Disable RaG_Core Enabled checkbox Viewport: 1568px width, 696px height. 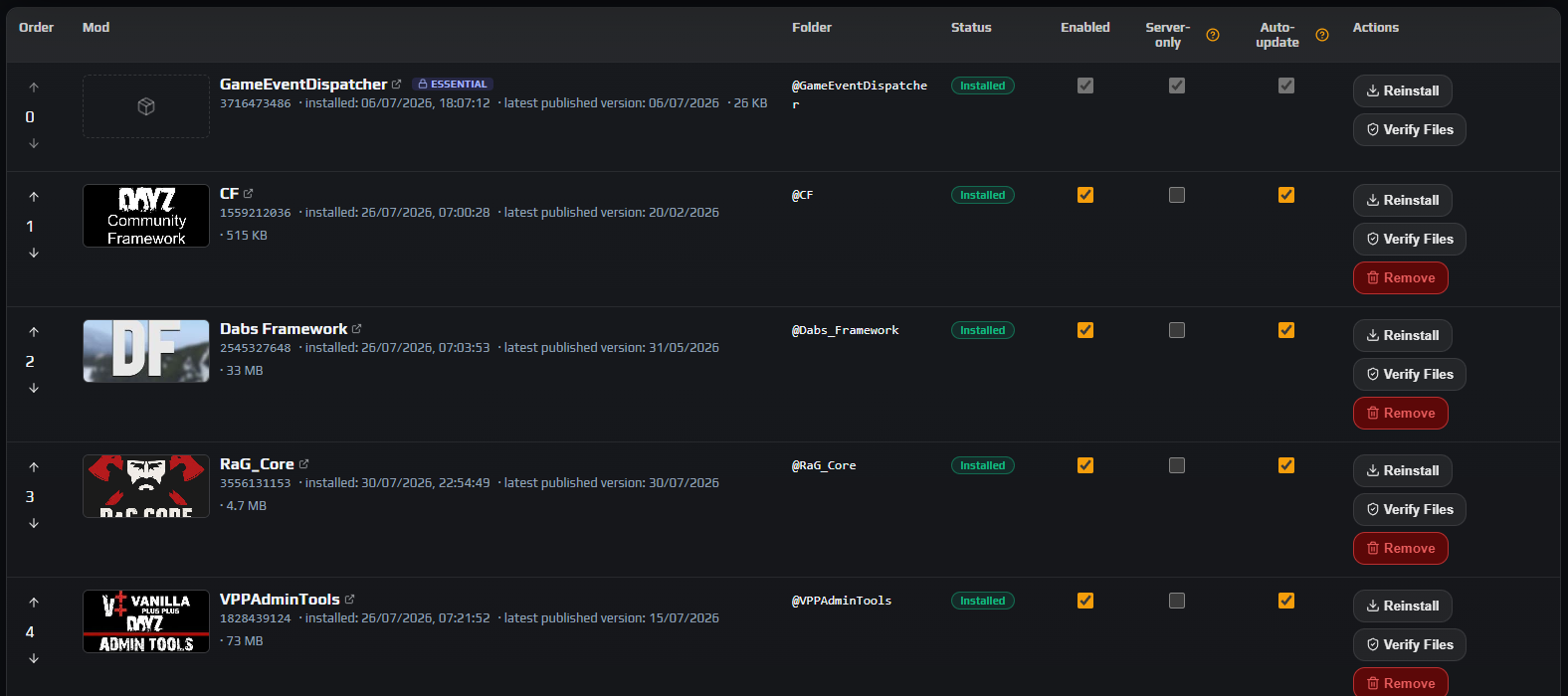tap(1085, 465)
